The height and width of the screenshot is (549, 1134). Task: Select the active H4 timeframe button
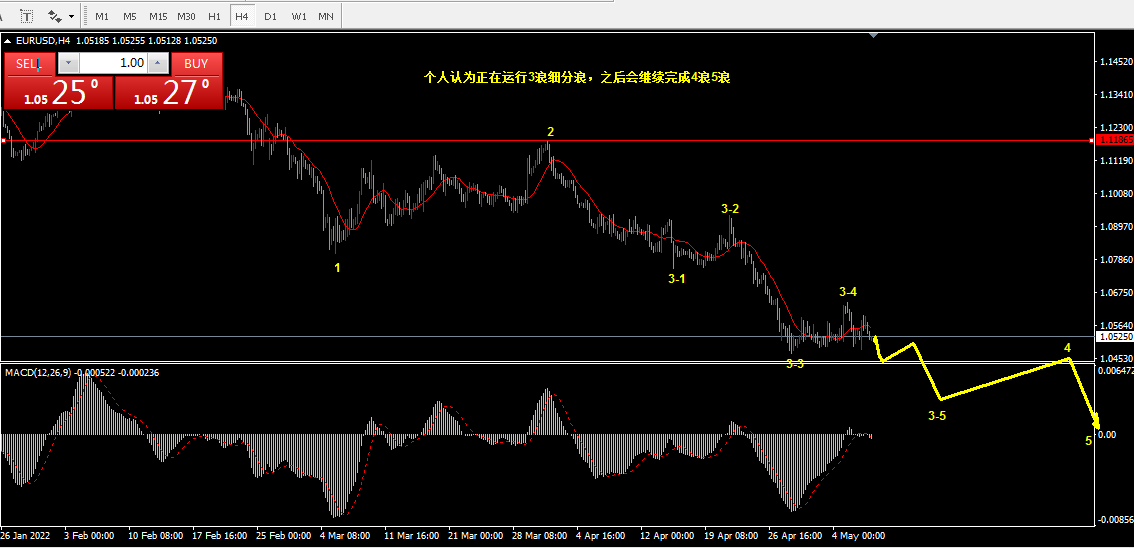pos(242,15)
